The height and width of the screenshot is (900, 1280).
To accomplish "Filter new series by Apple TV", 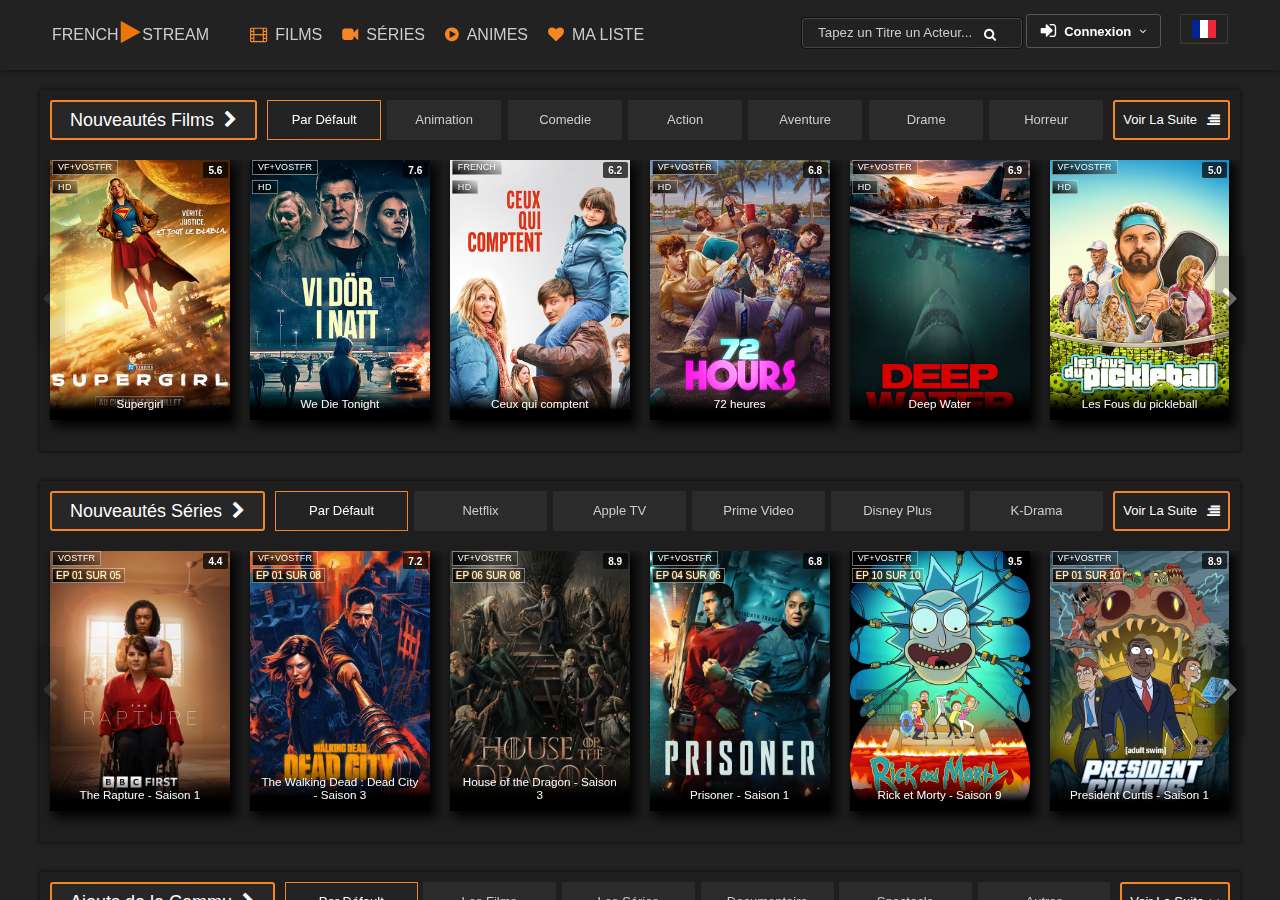I will (x=619, y=511).
